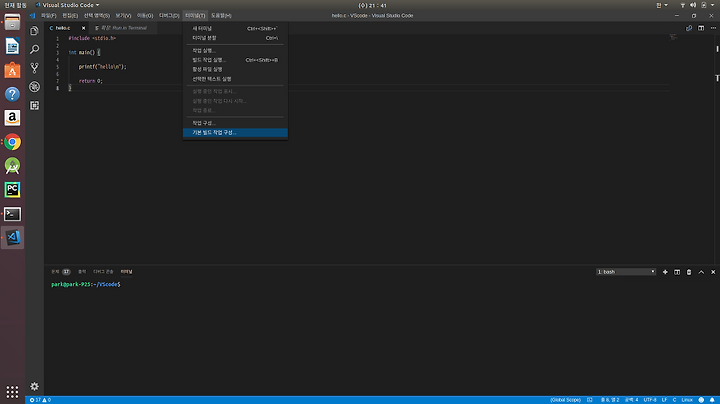The height and width of the screenshot is (404, 720).
Task: Open the 1: bash terminal selector dropdown
Action: pos(626,272)
